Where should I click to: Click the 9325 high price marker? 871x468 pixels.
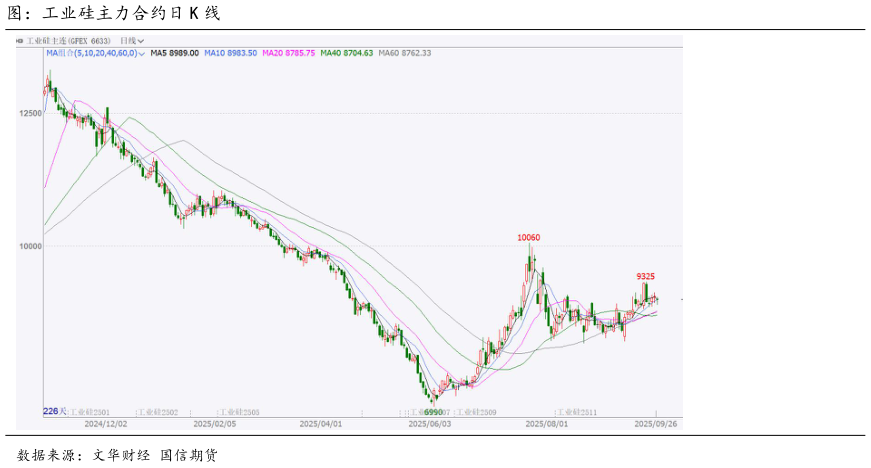pos(646,276)
